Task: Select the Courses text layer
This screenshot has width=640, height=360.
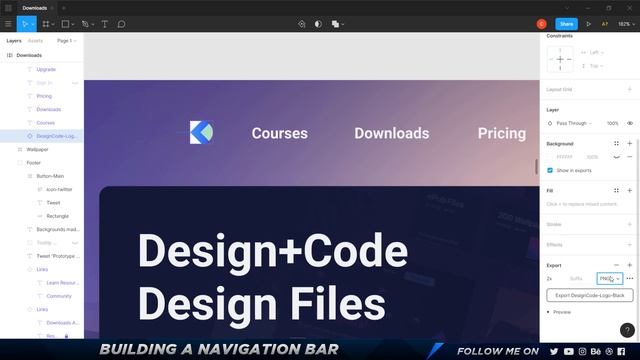Action: pyautogui.click(x=45, y=122)
